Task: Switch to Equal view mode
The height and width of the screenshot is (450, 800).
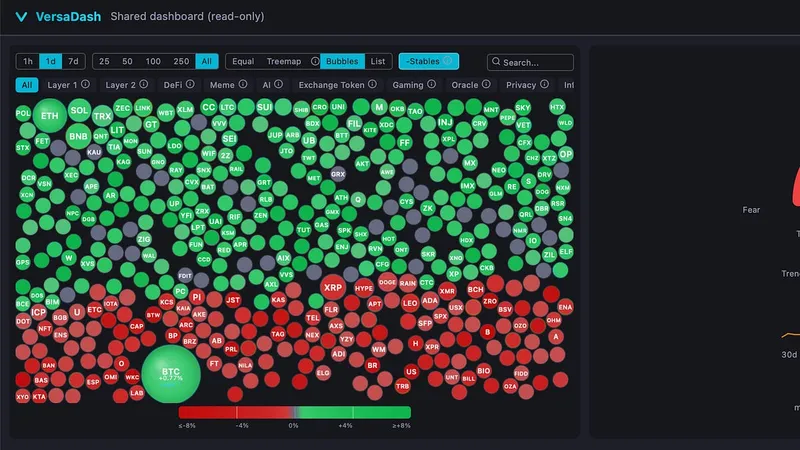Action: [243, 61]
